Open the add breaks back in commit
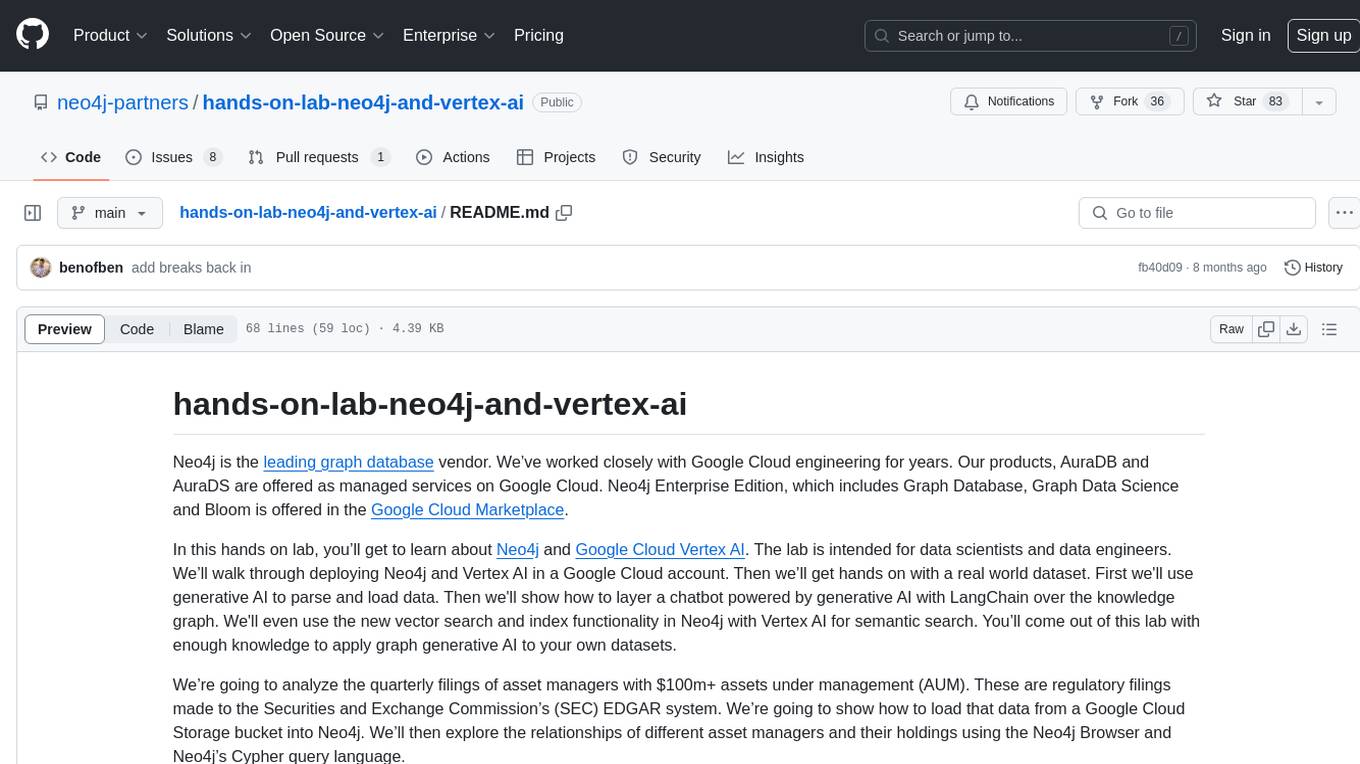The image size is (1360, 764). click(191, 267)
